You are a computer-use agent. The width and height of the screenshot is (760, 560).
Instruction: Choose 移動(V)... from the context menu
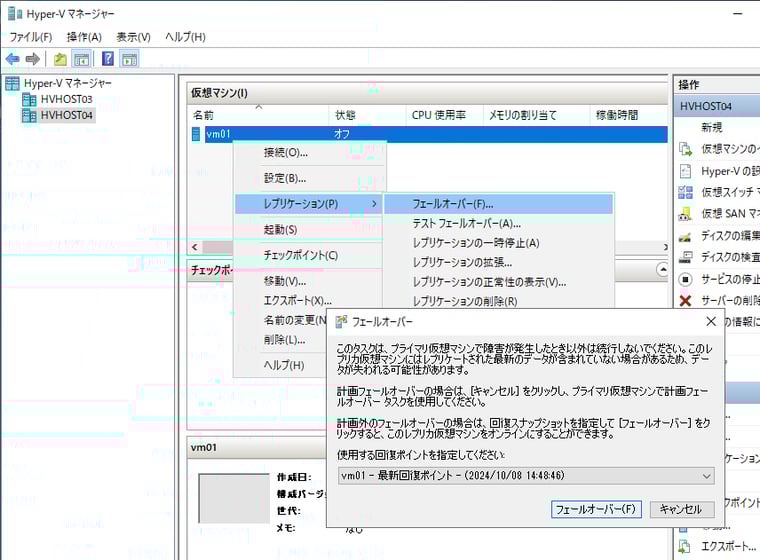pos(309,281)
